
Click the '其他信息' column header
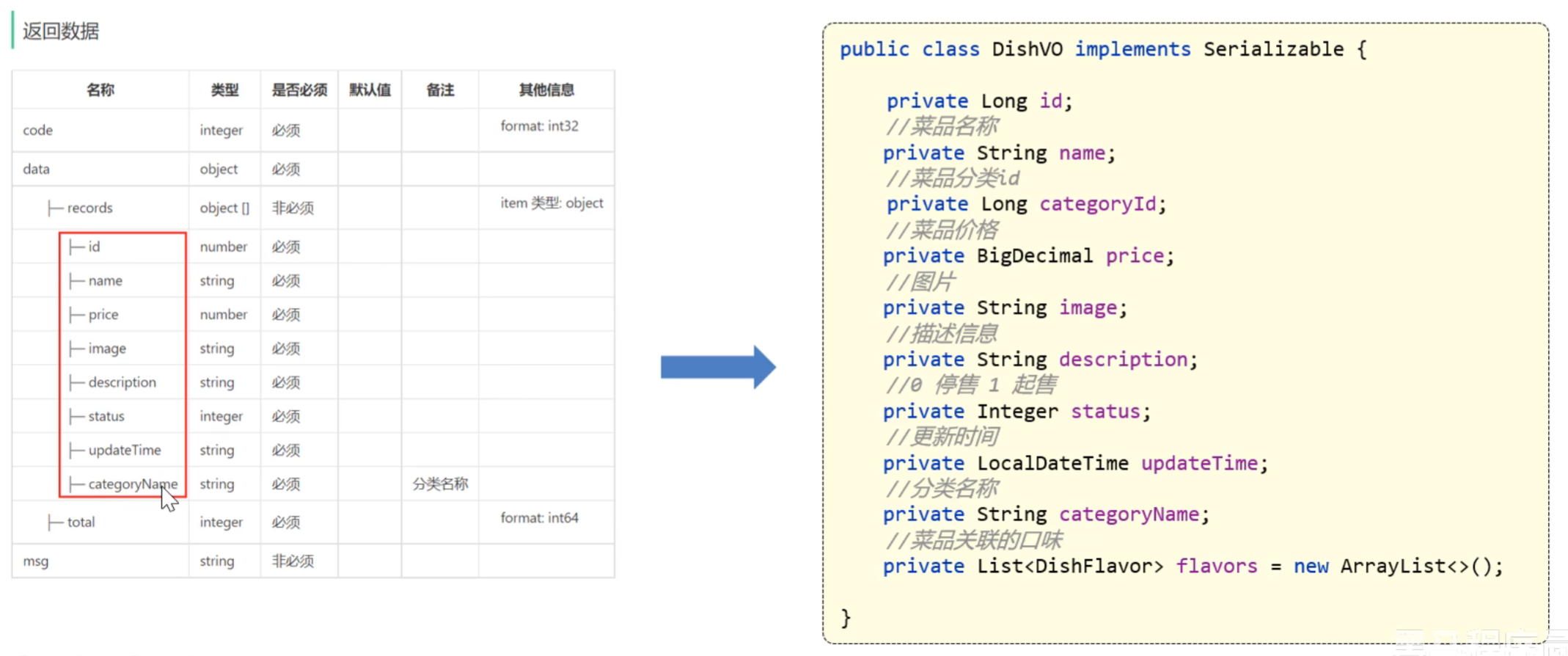tap(546, 90)
